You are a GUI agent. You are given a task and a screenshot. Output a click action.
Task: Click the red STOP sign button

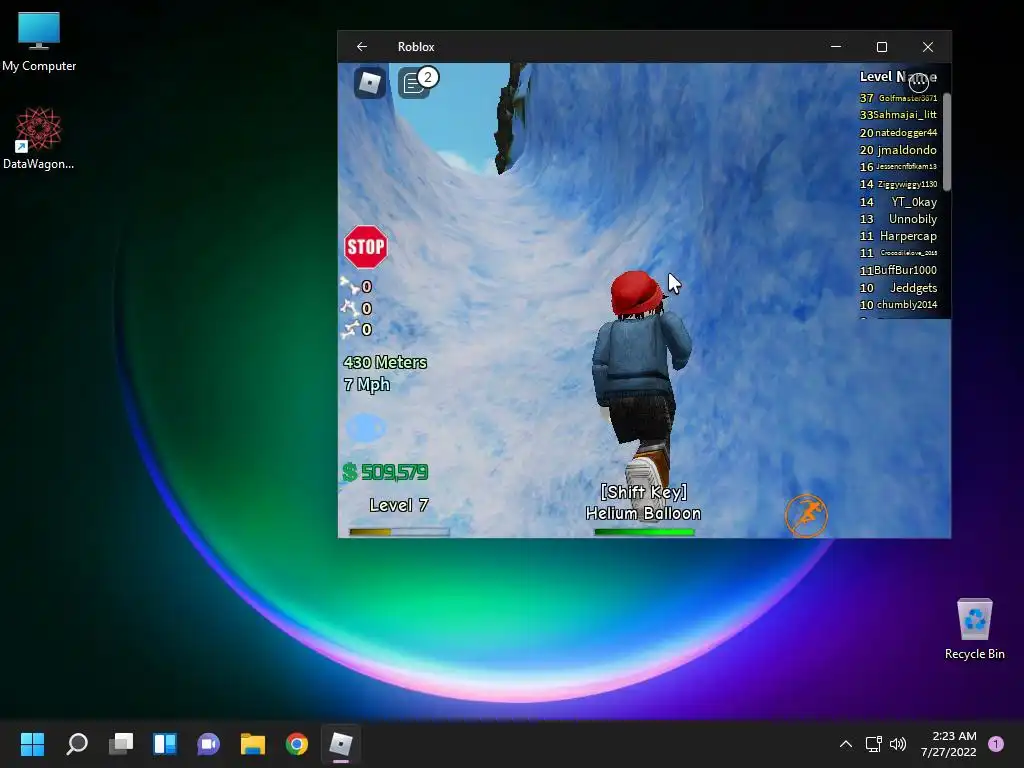(x=366, y=247)
